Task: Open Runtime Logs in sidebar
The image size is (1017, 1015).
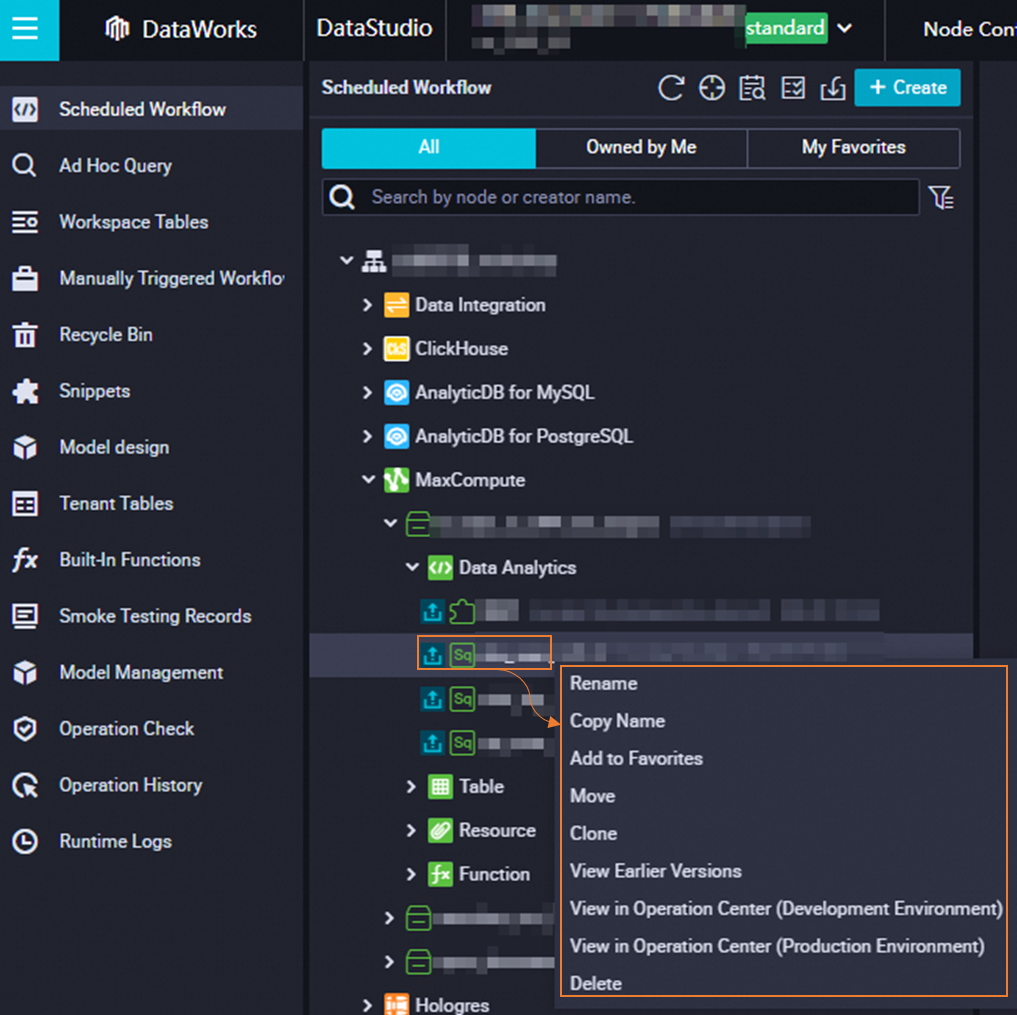Action: pos(115,842)
